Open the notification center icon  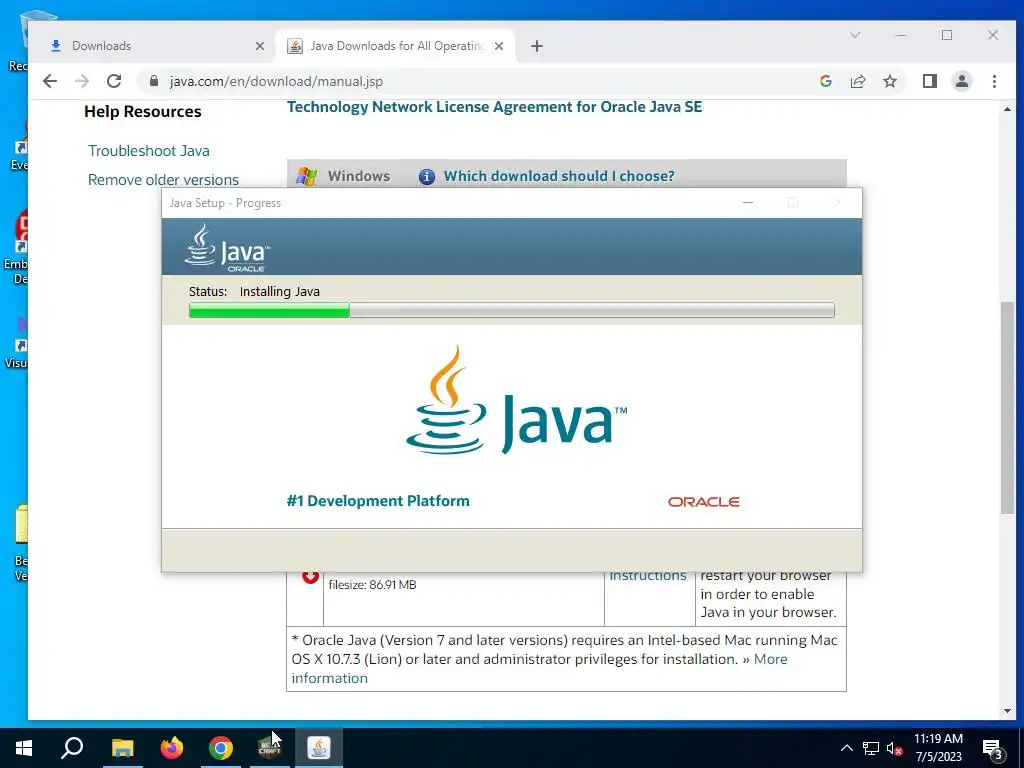point(993,749)
